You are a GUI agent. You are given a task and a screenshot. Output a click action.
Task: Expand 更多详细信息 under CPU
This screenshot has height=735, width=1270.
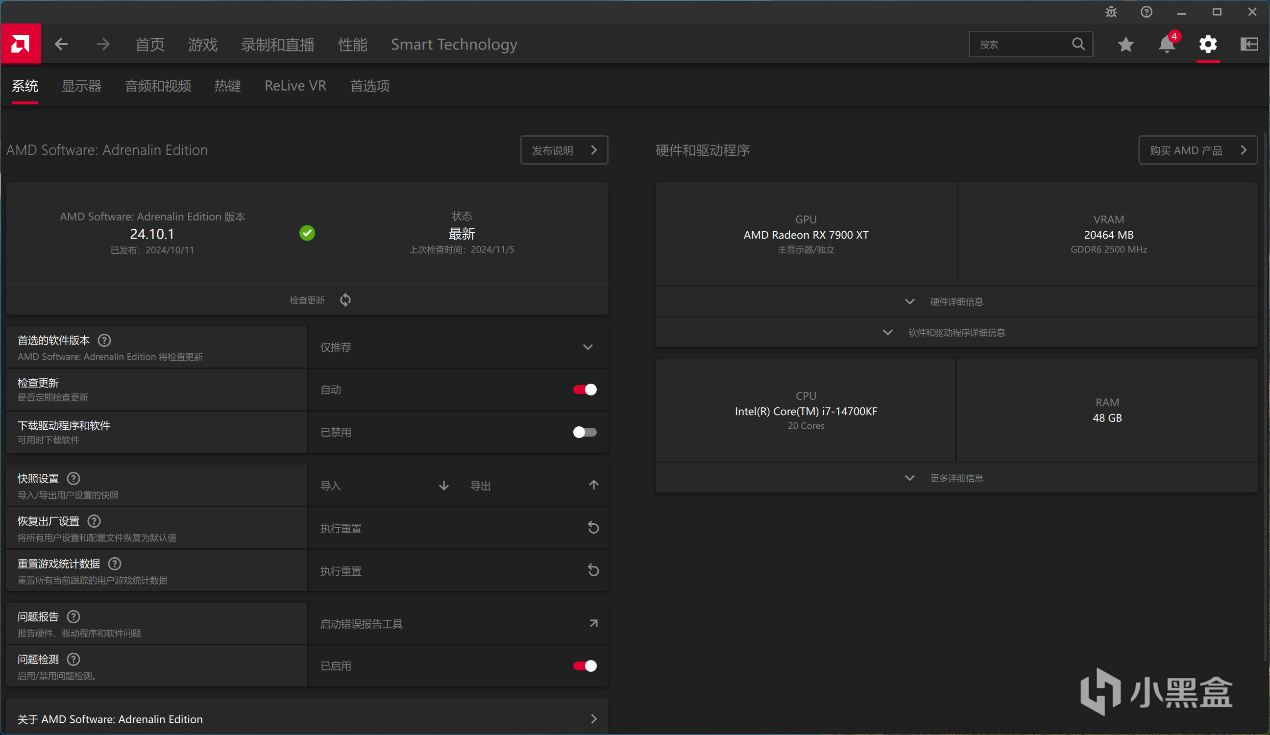pos(956,478)
